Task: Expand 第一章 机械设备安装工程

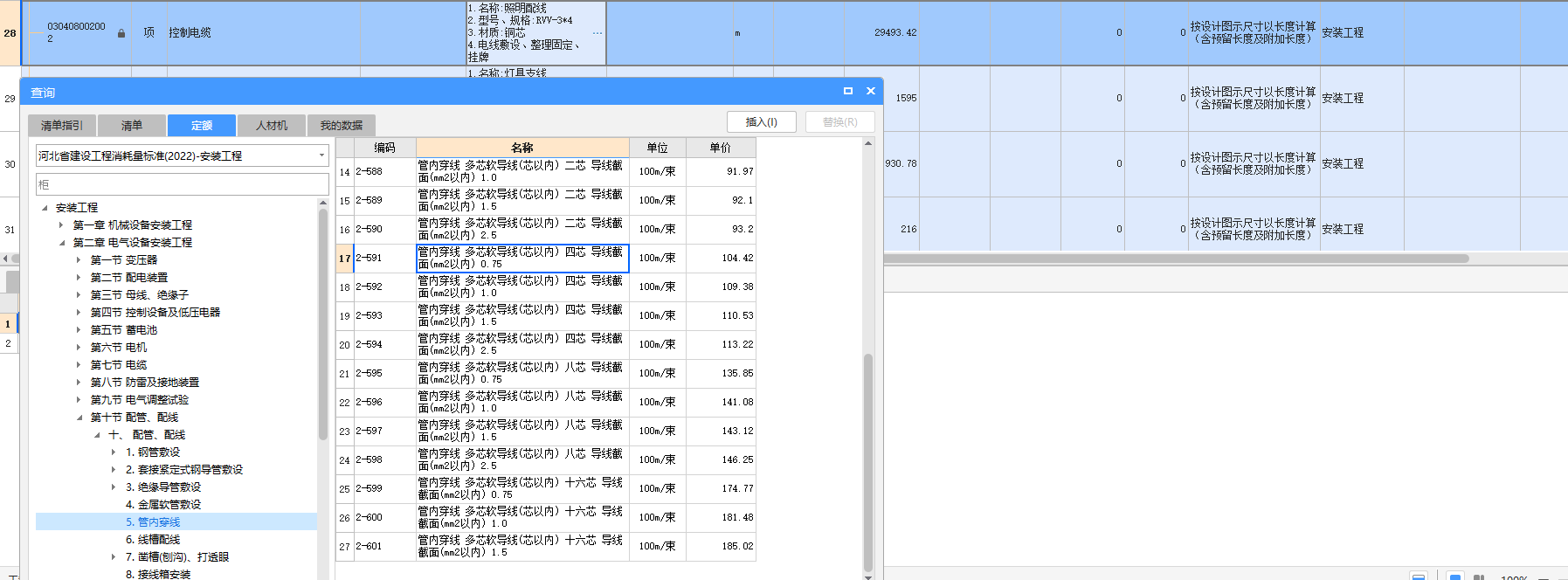Action: 61,225
